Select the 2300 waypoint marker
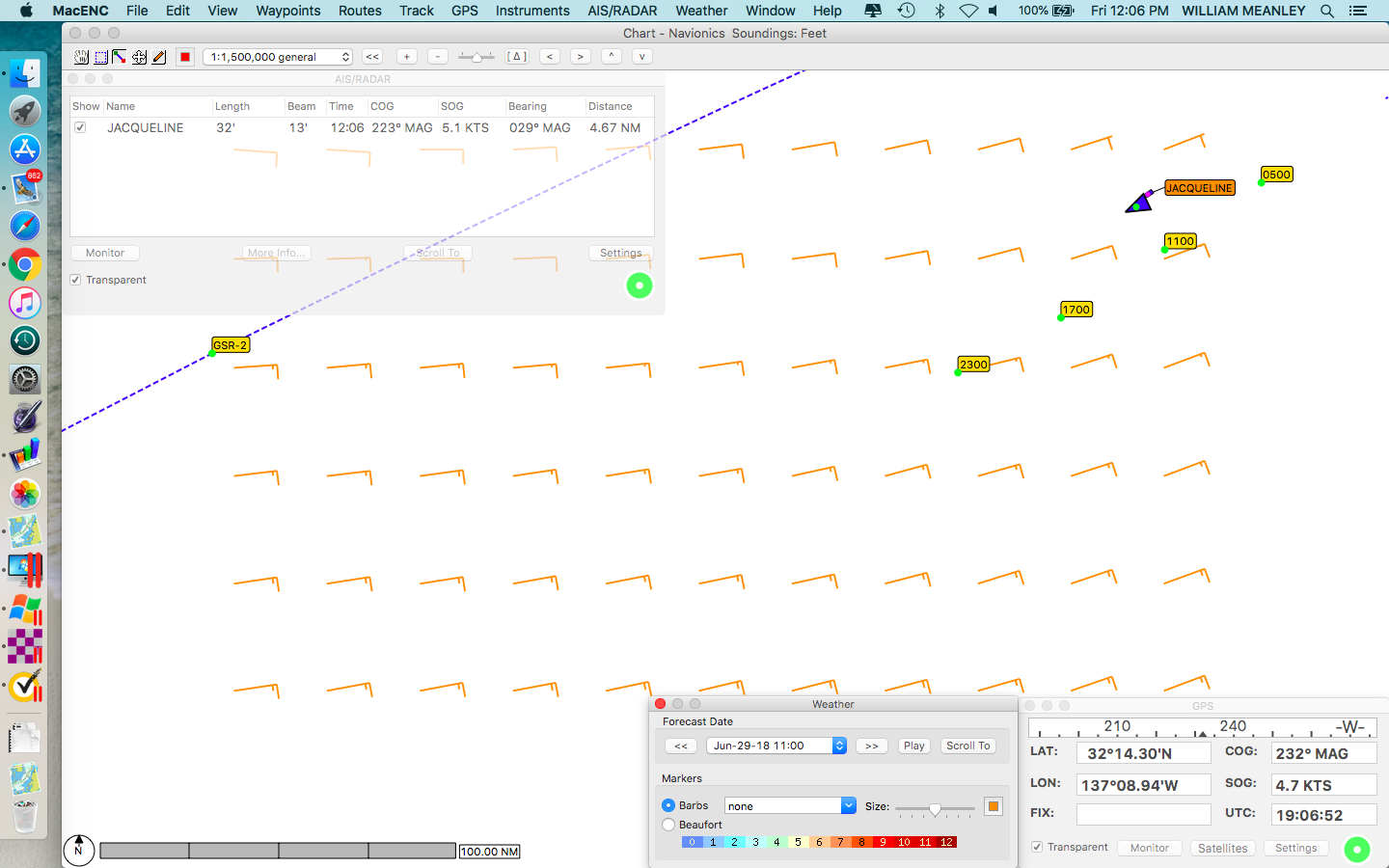Viewport: 1389px width, 868px height. coord(973,365)
